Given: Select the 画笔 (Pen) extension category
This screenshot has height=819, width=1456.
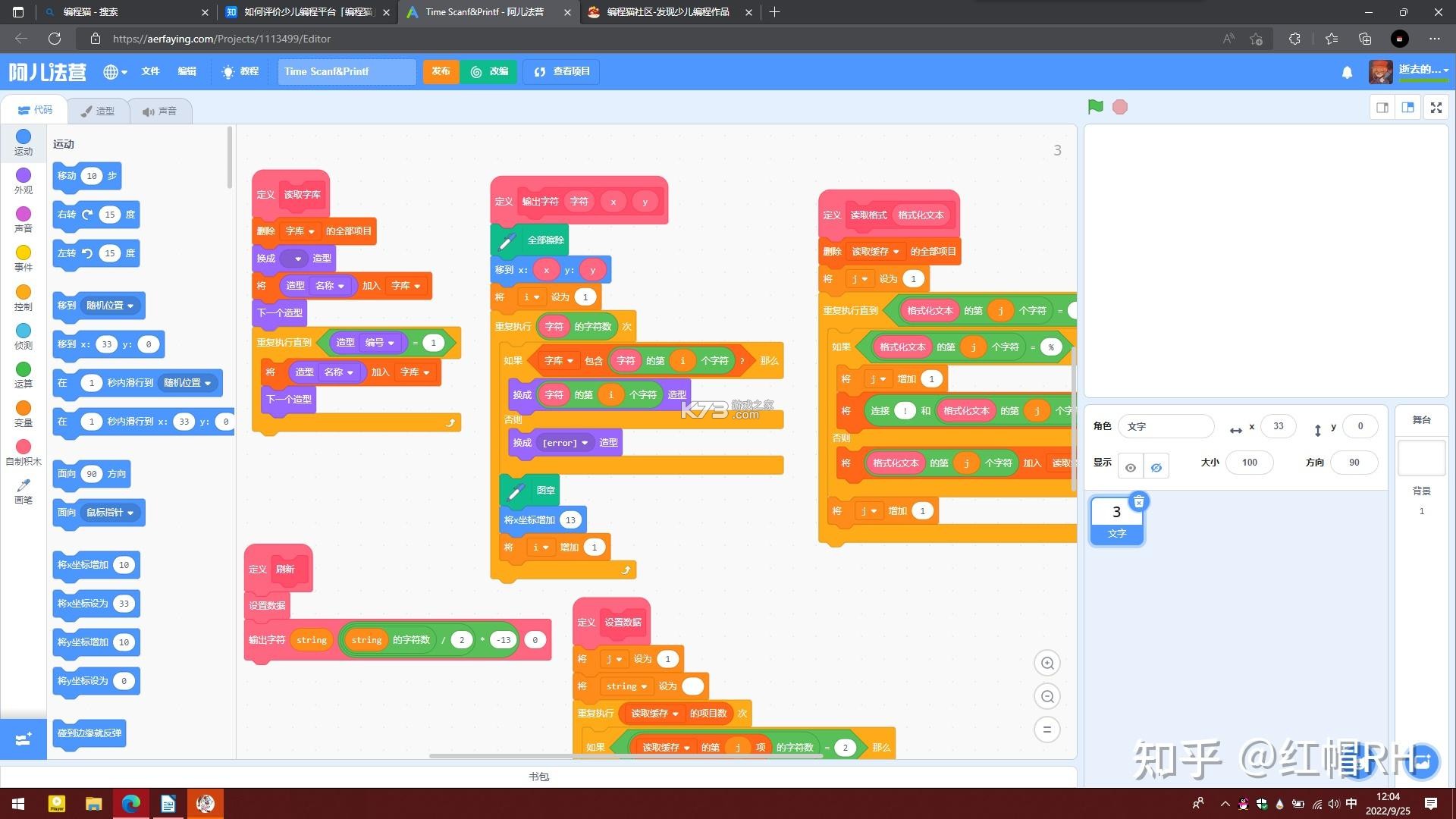Looking at the screenshot, I should point(24,491).
